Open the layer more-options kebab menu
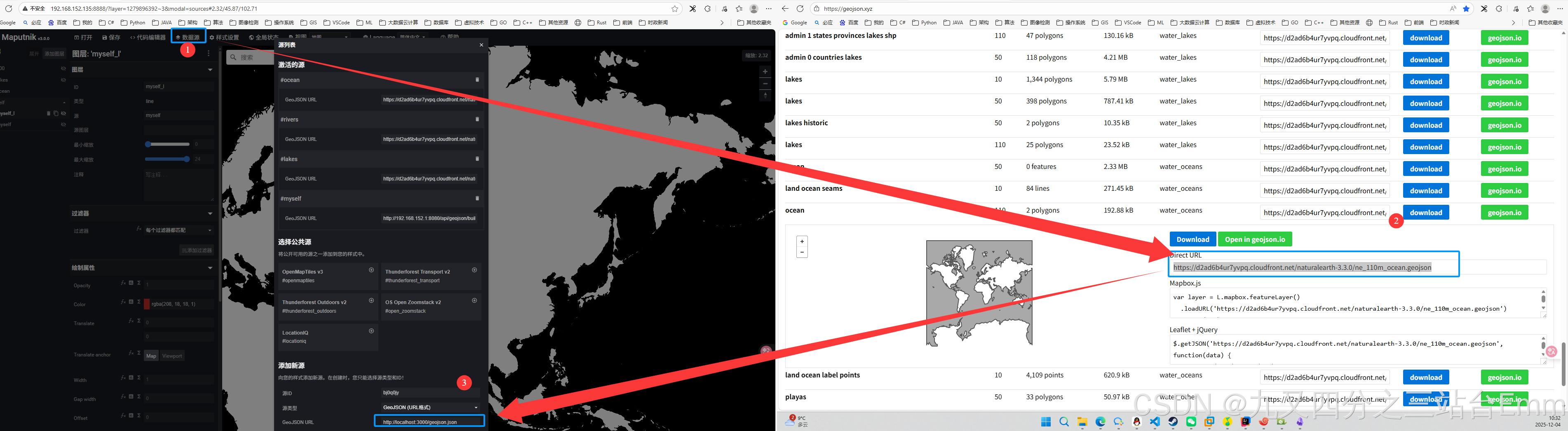 tap(208, 54)
